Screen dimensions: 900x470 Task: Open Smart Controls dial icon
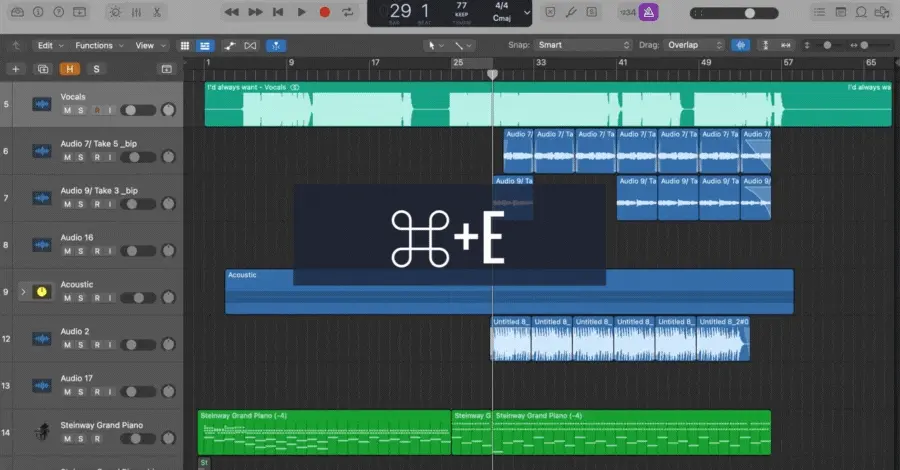click(115, 12)
